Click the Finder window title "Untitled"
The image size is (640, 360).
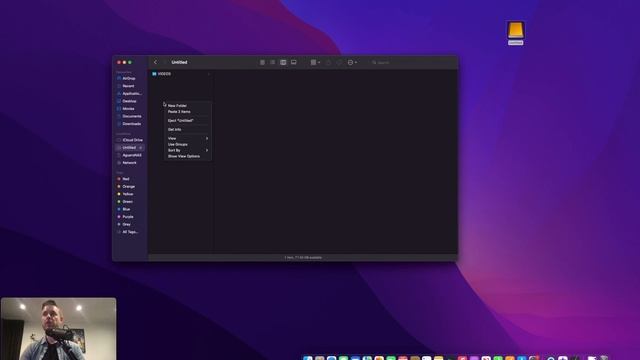tap(179, 62)
